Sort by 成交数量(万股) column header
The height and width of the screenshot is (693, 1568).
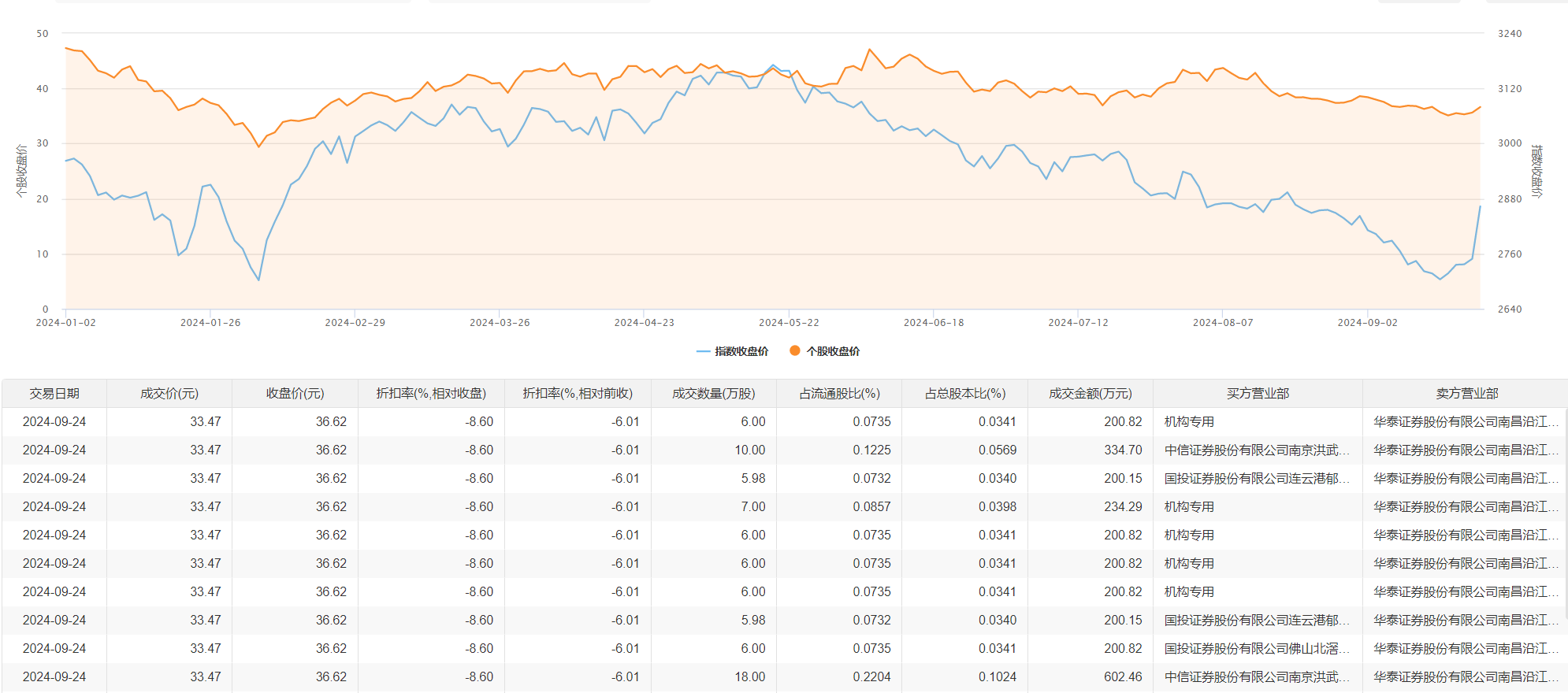pyautogui.click(x=713, y=394)
